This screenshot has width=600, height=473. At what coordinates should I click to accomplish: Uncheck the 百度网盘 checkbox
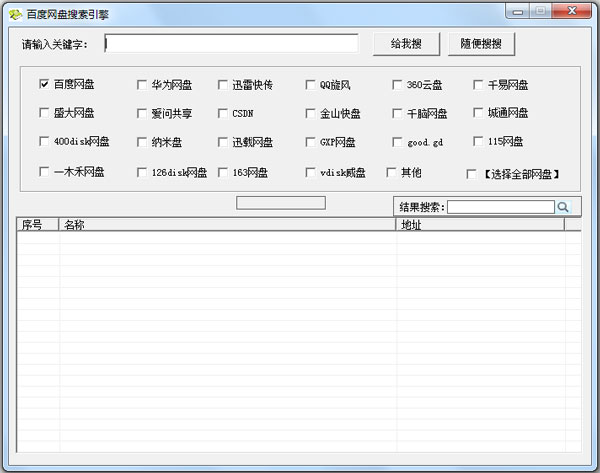click(44, 84)
